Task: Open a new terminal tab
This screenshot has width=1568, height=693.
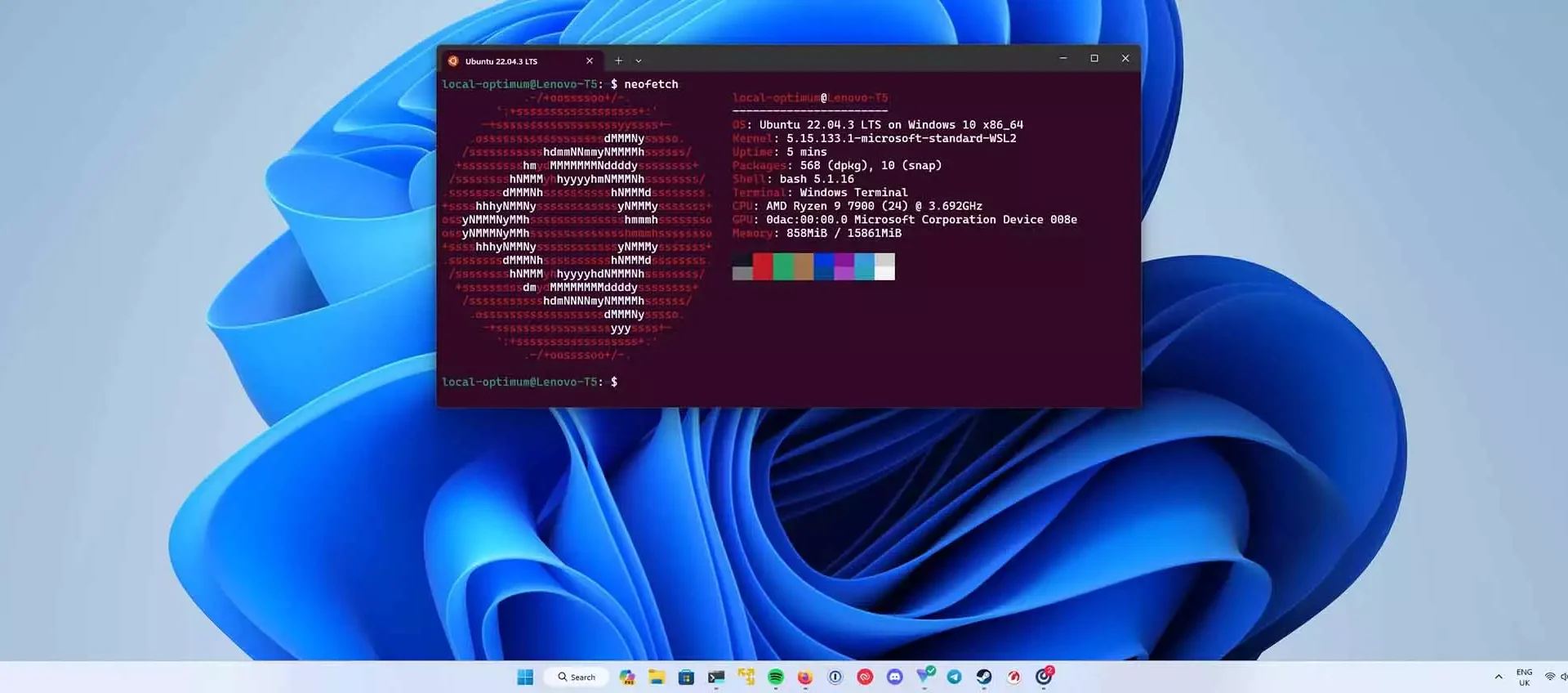Action: point(618,60)
